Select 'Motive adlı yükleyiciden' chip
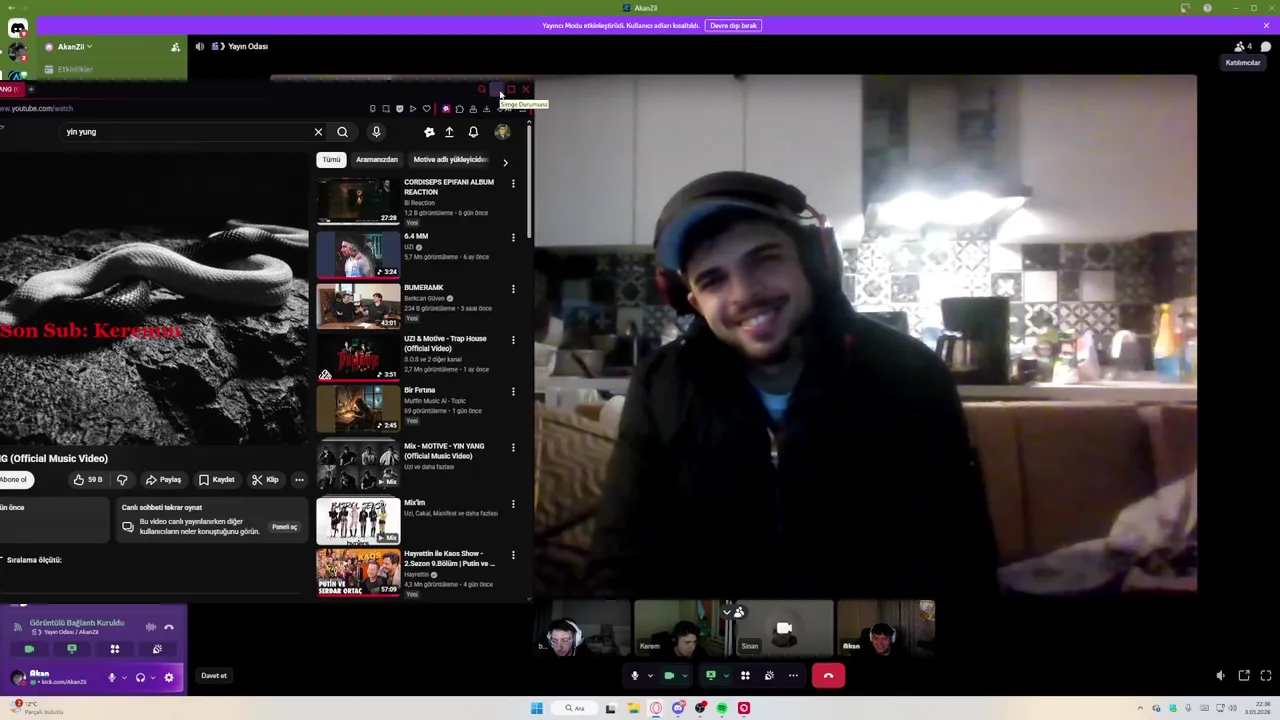 click(450, 160)
